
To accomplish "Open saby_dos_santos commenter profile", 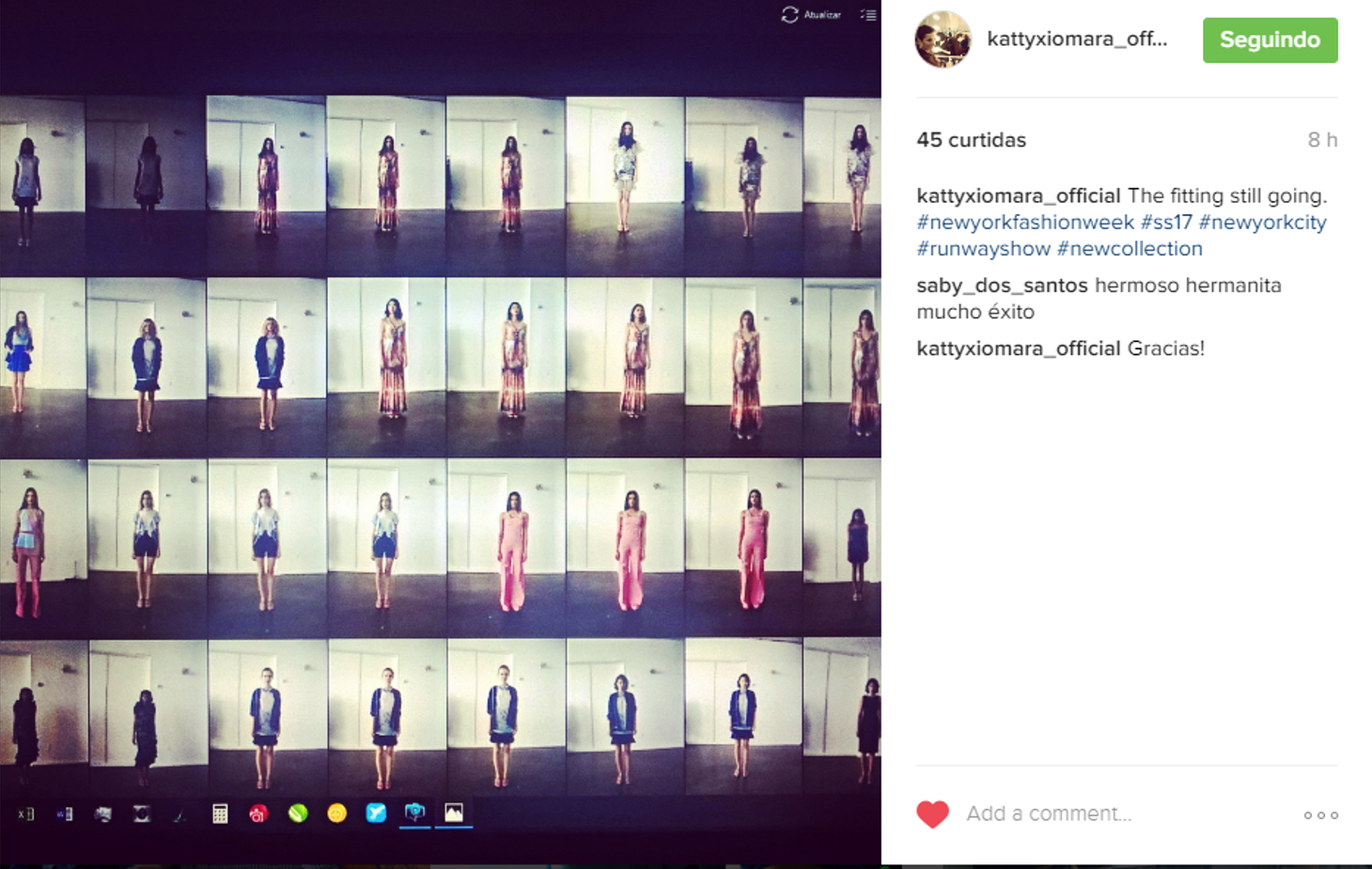I will click(x=1002, y=286).
